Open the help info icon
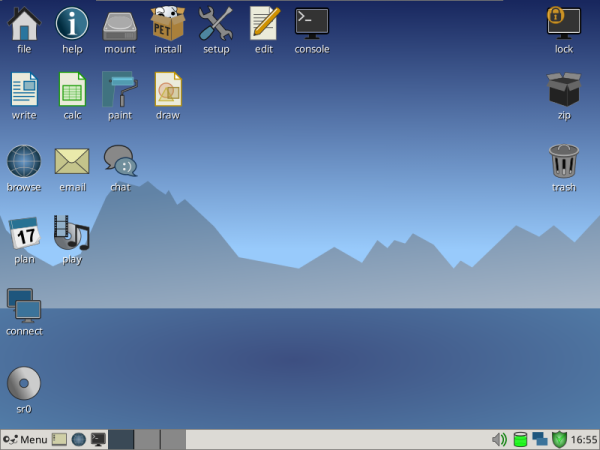Viewport: 600px width, 450px height. pyautogui.click(x=72, y=23)
